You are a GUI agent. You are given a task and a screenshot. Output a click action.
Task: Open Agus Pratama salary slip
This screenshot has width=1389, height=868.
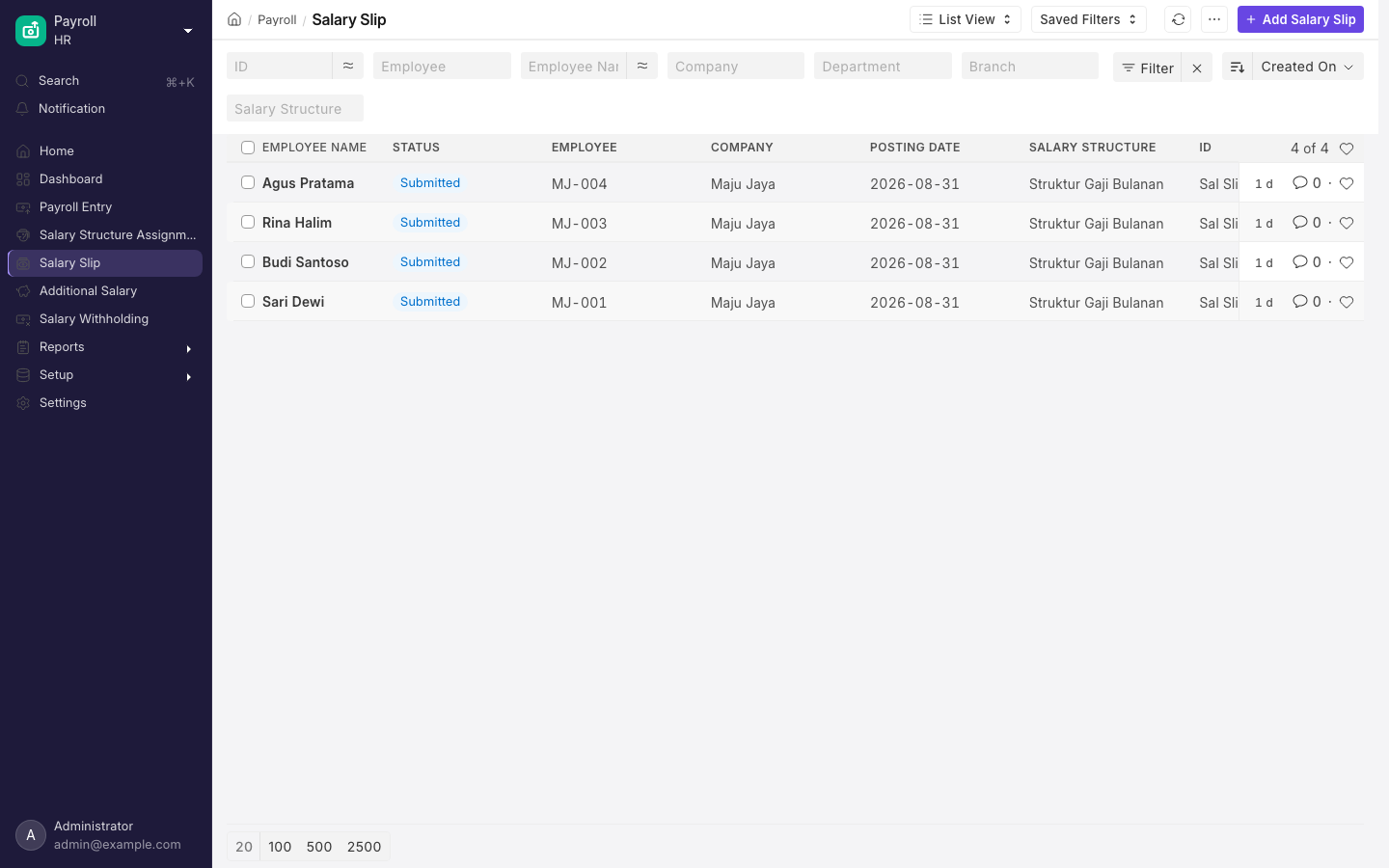(308, 183)
